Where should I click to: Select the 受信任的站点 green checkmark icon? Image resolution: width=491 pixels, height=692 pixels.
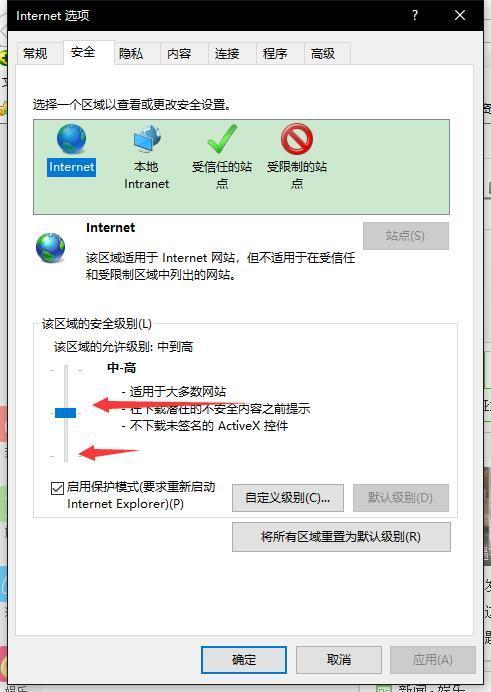coord(222,139)
